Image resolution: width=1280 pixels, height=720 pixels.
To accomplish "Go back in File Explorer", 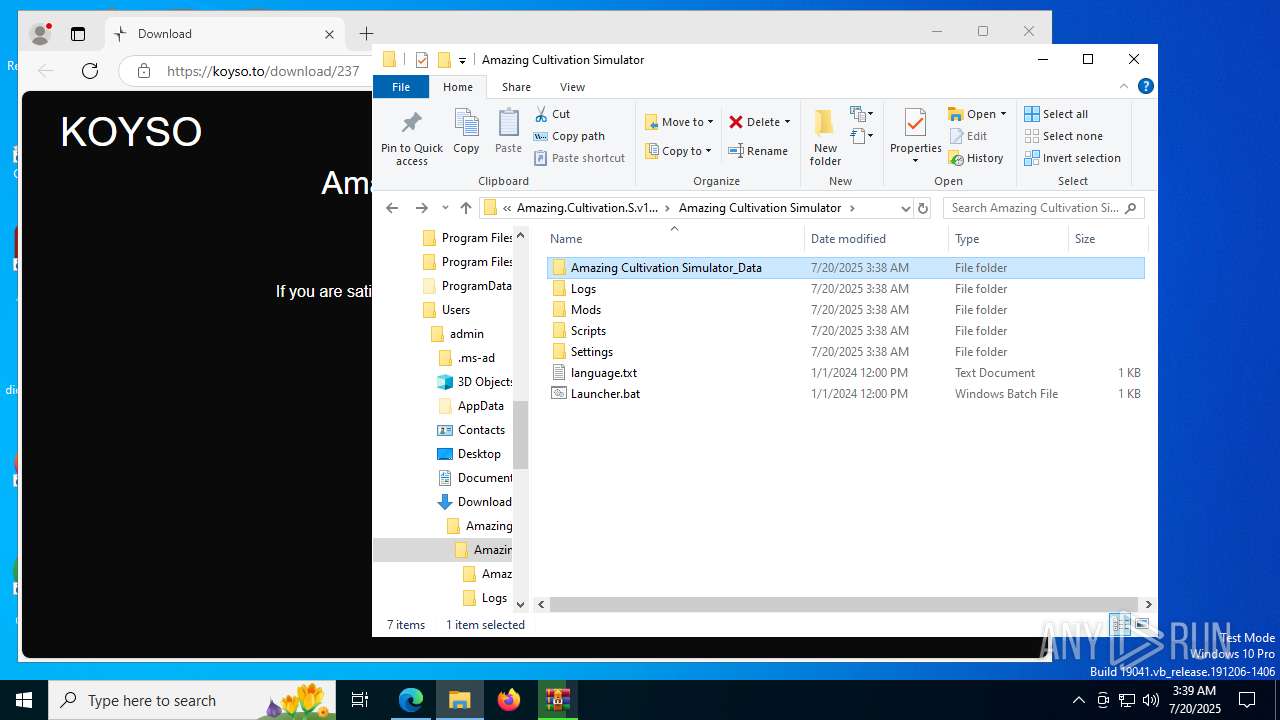I will click(x=392, y=208).
